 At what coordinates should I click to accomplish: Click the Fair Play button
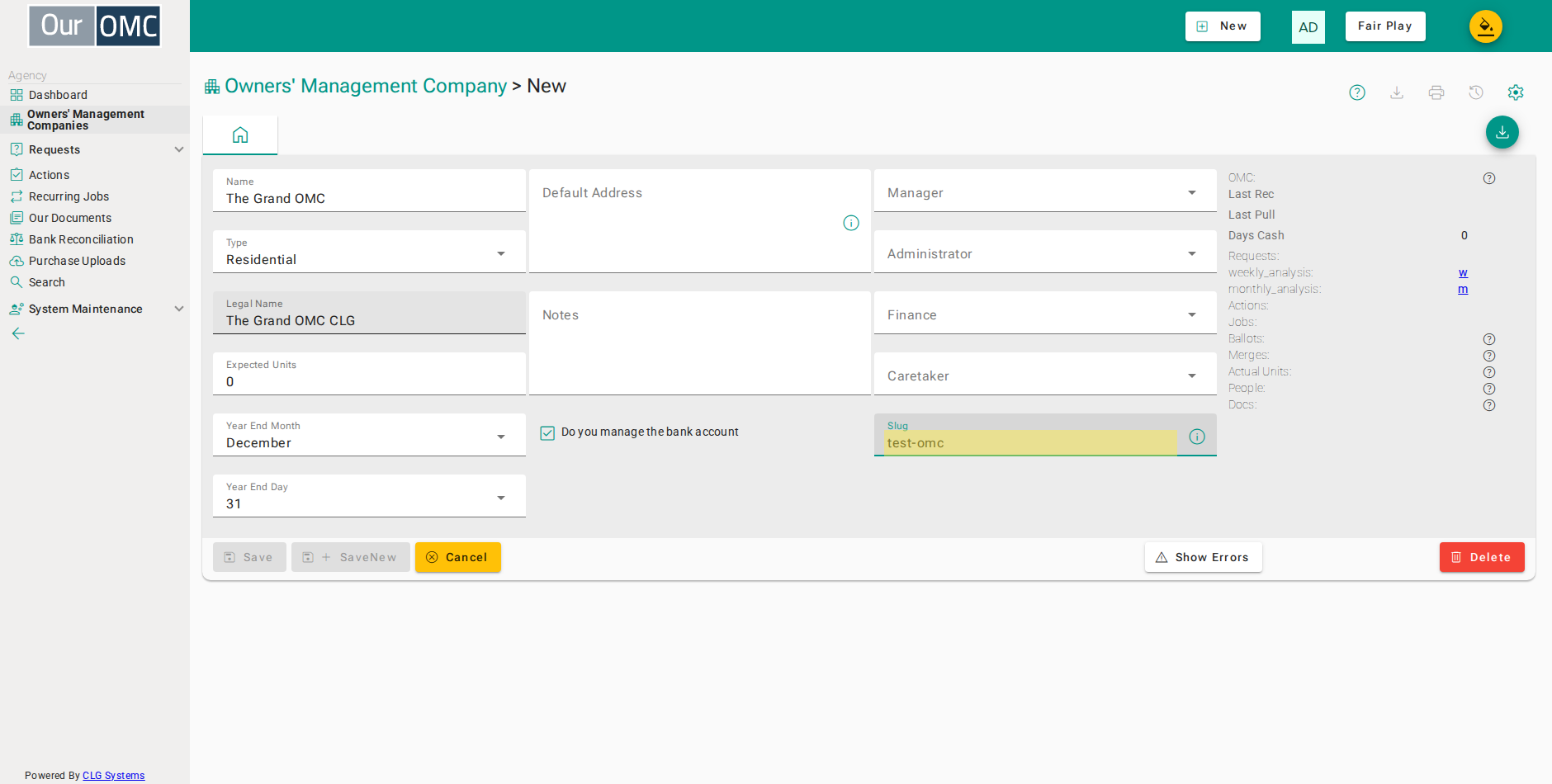(1385, 26)
